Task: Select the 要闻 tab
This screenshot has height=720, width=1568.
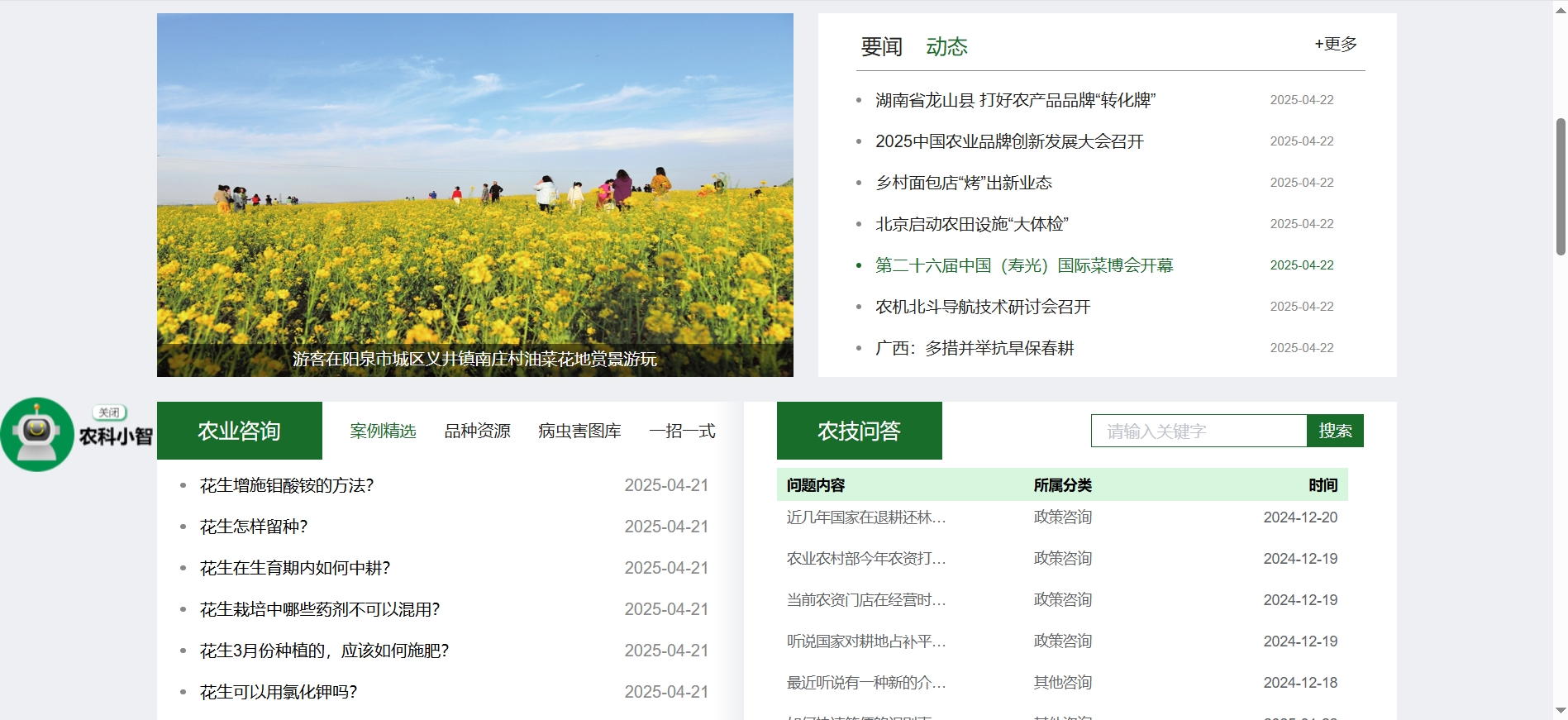Action: (x=881, y=47)
